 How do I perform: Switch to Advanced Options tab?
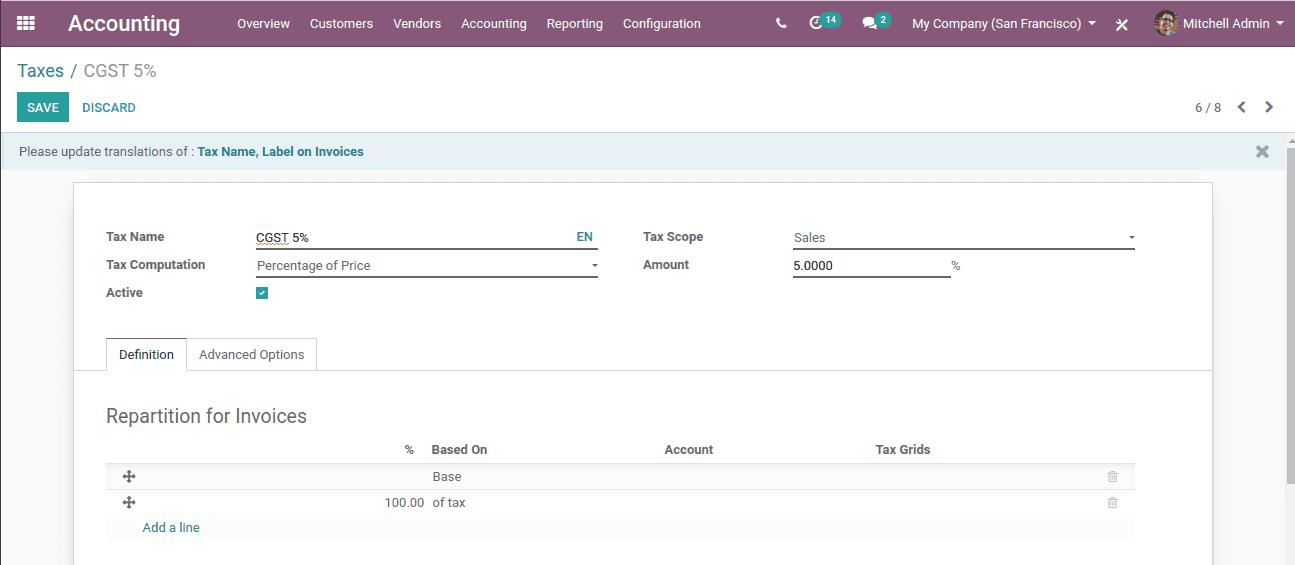252,354
